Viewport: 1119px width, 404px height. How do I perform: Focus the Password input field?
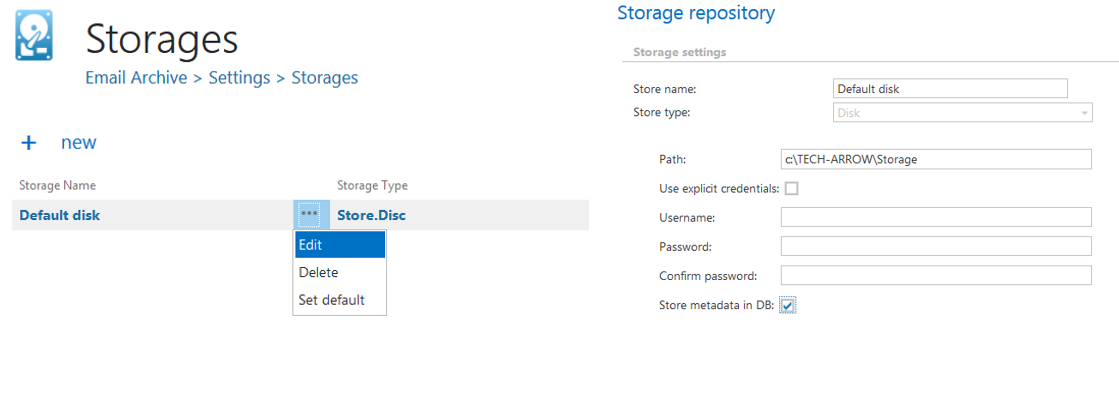pos(936,246)
